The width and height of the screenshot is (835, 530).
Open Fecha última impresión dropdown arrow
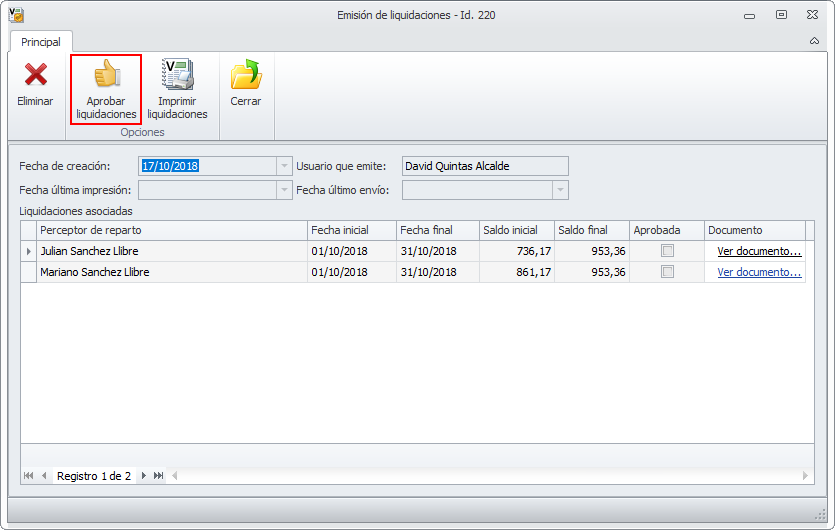tap(284, 190)
